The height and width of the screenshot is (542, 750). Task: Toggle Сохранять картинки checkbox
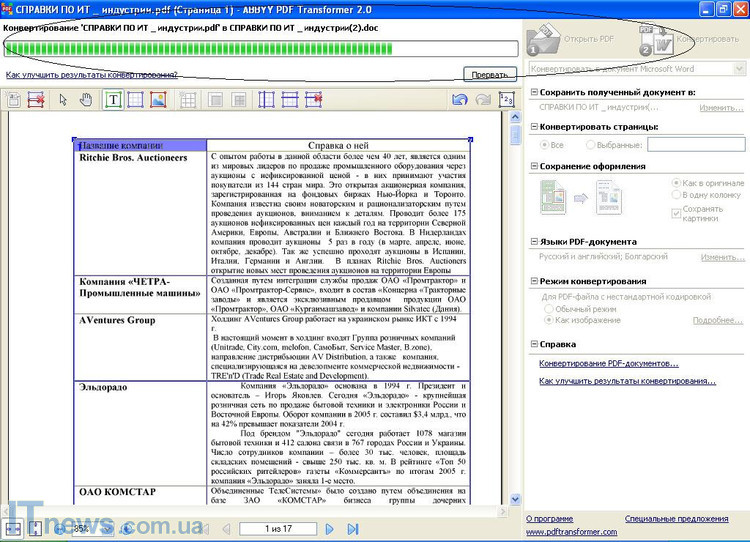[x=676, y=213]
